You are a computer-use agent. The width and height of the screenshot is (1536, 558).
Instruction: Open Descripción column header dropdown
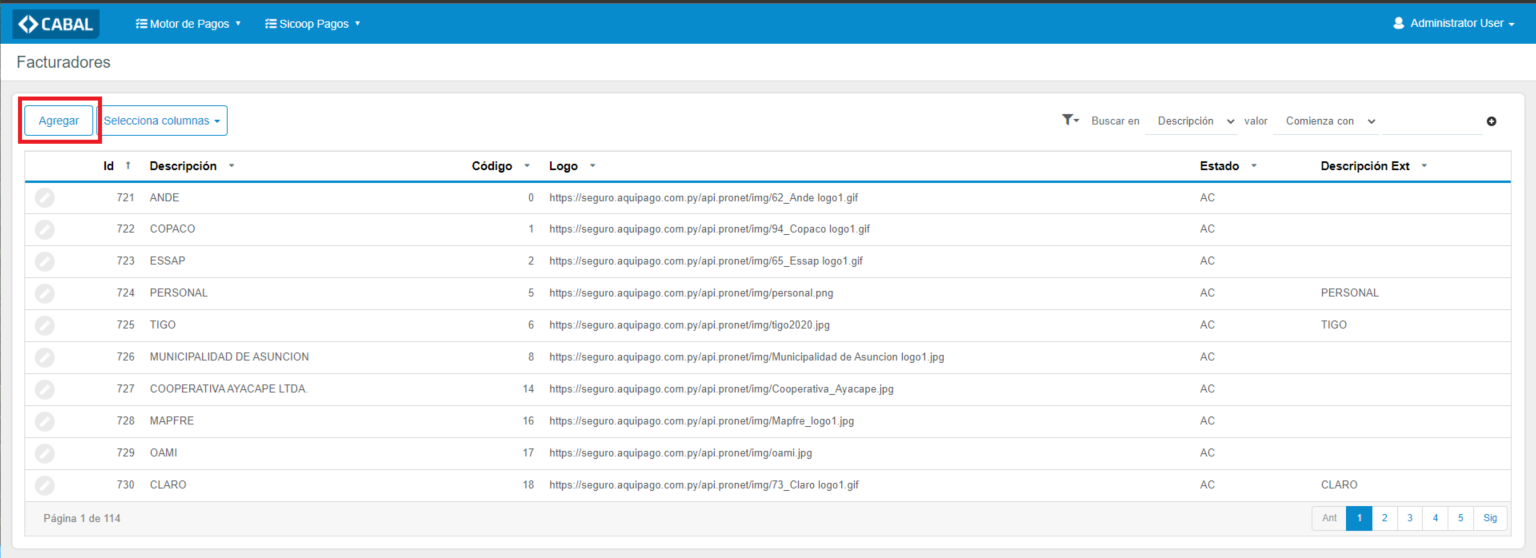click(232, 166)
